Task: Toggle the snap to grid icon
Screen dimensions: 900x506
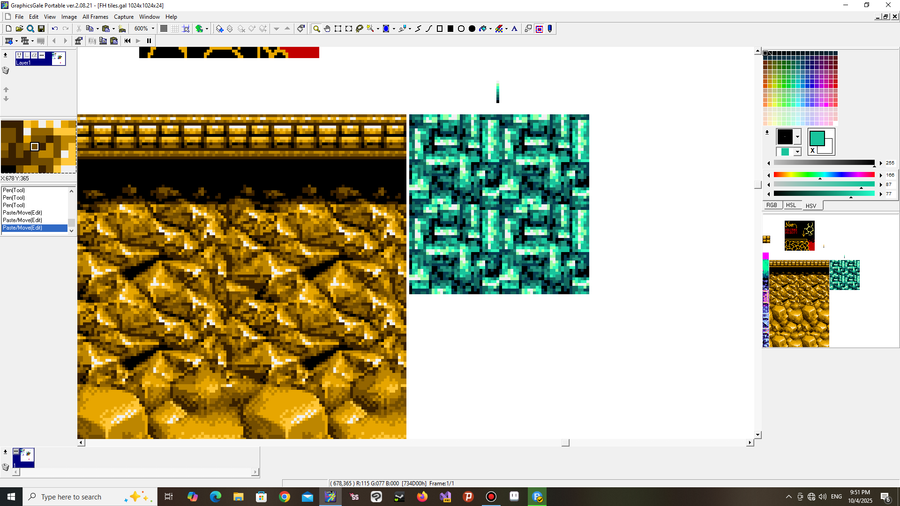Action: pos(186,29)
